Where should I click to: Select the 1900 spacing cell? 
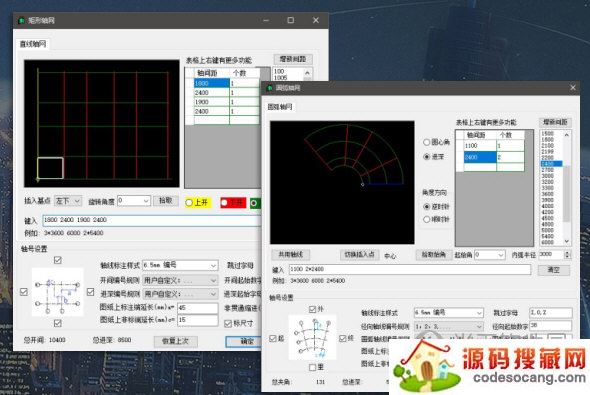click(x=211, y=102)
